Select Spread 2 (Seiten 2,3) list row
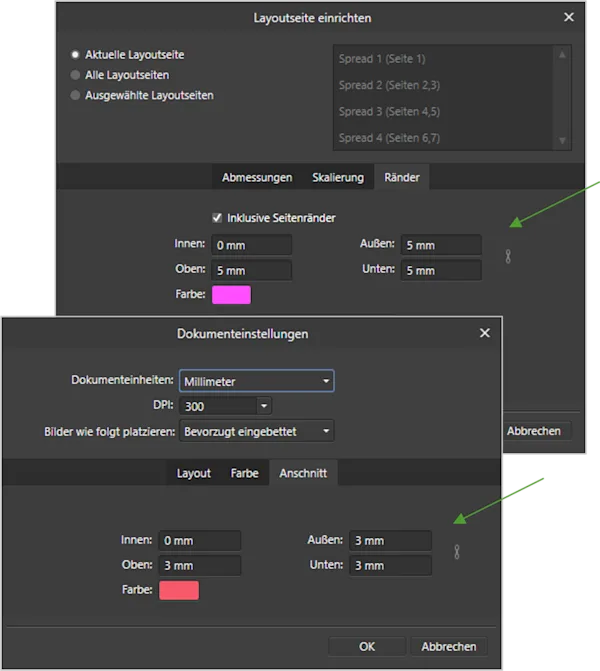 tap(443, 85)
